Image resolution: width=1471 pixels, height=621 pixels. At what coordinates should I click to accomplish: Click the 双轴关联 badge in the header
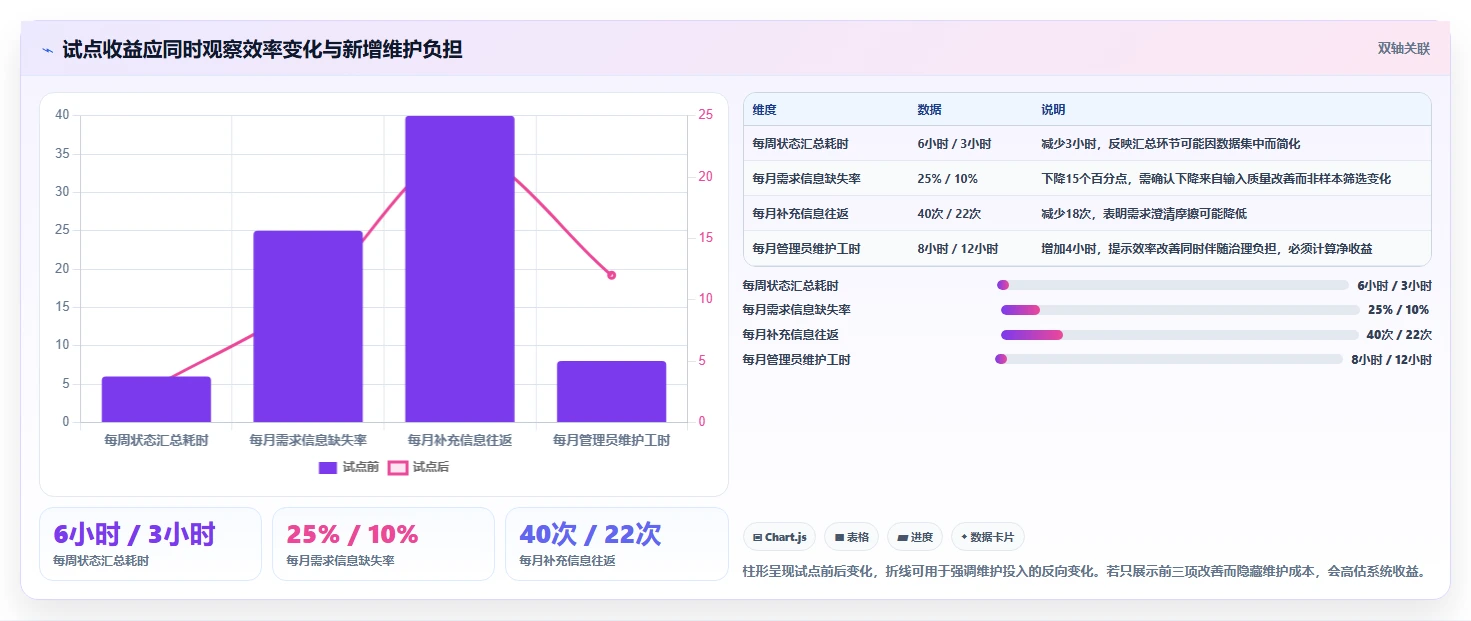point(1403,48)
